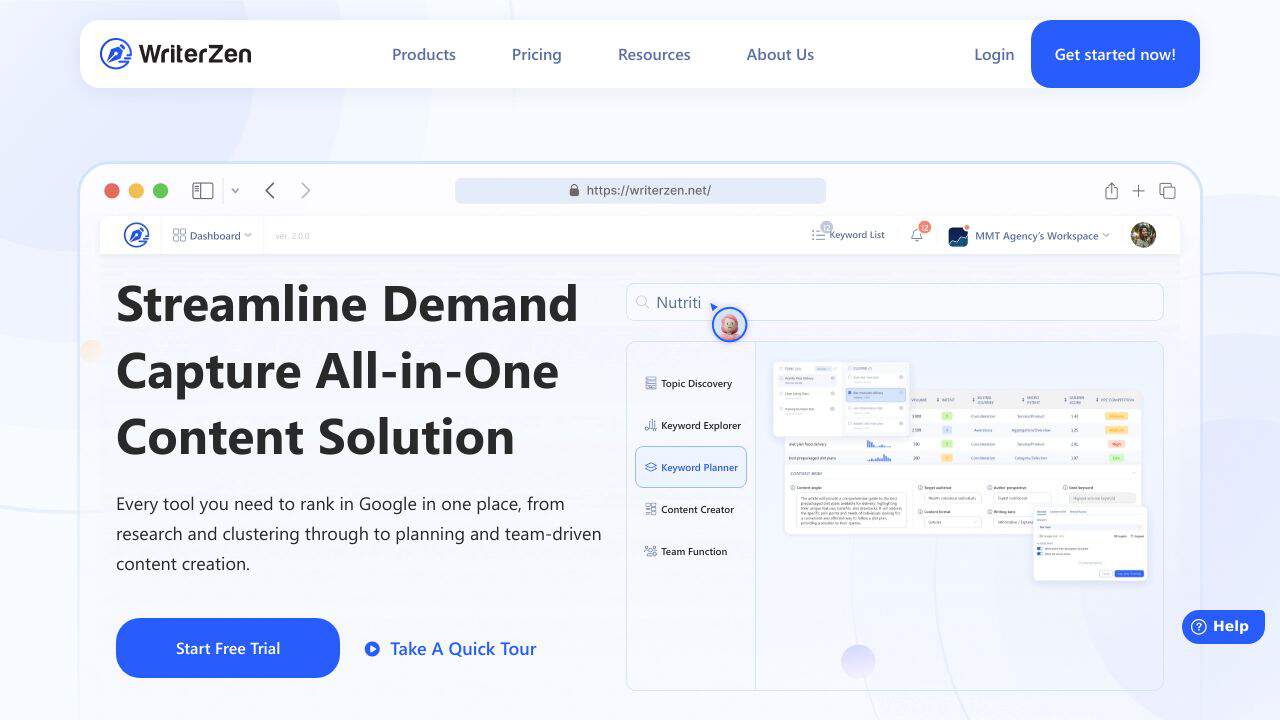This screenshot has width=1280, height=720.
Task: Click the Get started now! button
Action: click(1115, 54)
